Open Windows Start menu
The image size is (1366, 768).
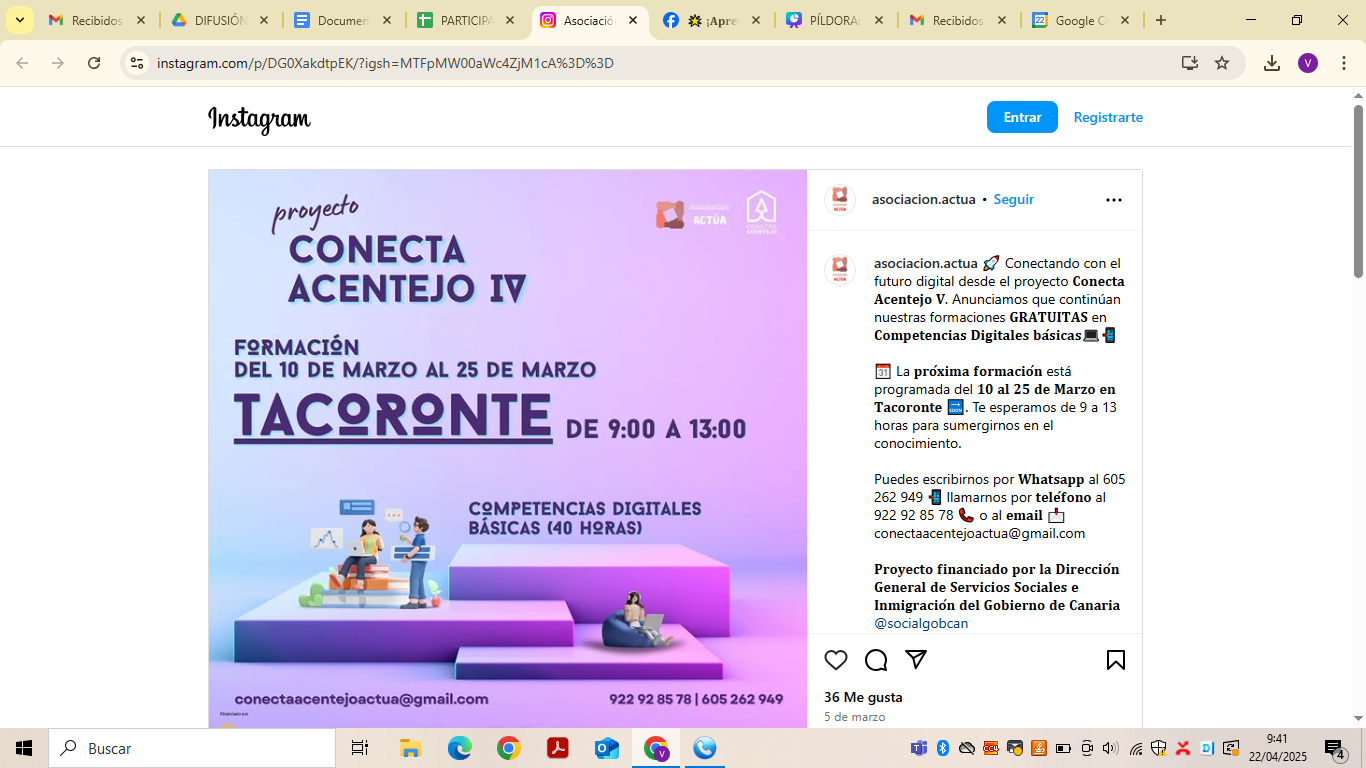(24, 748)
